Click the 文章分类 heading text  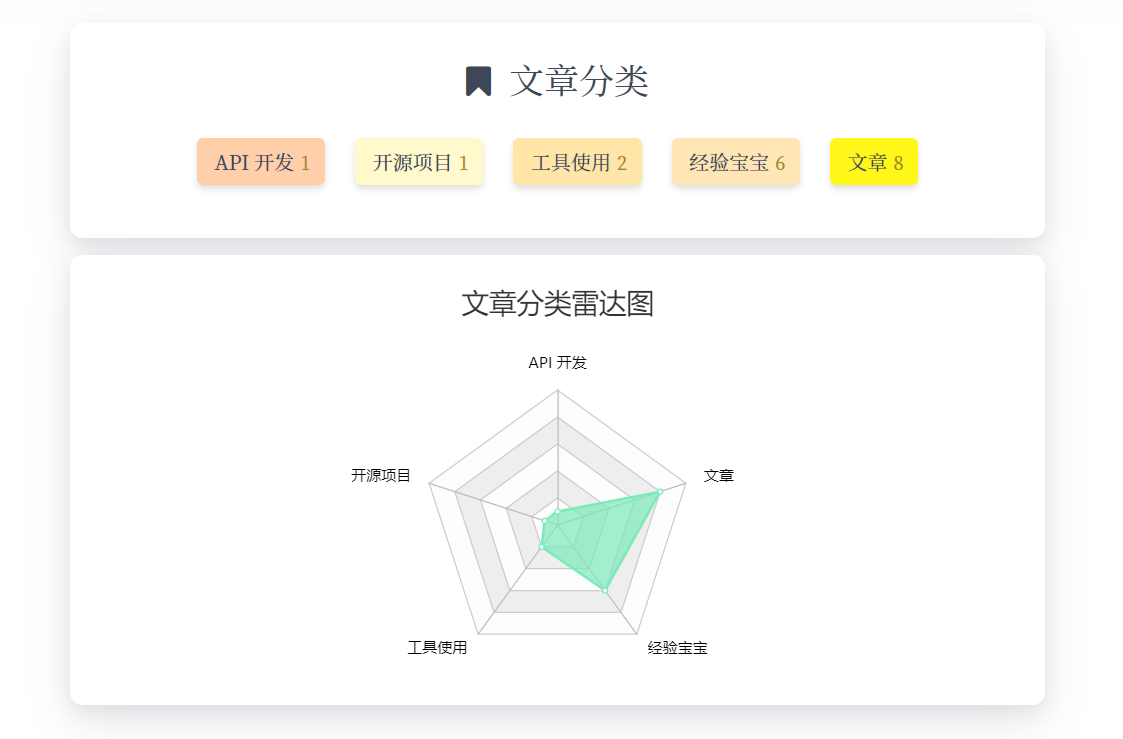click(579, 81)
